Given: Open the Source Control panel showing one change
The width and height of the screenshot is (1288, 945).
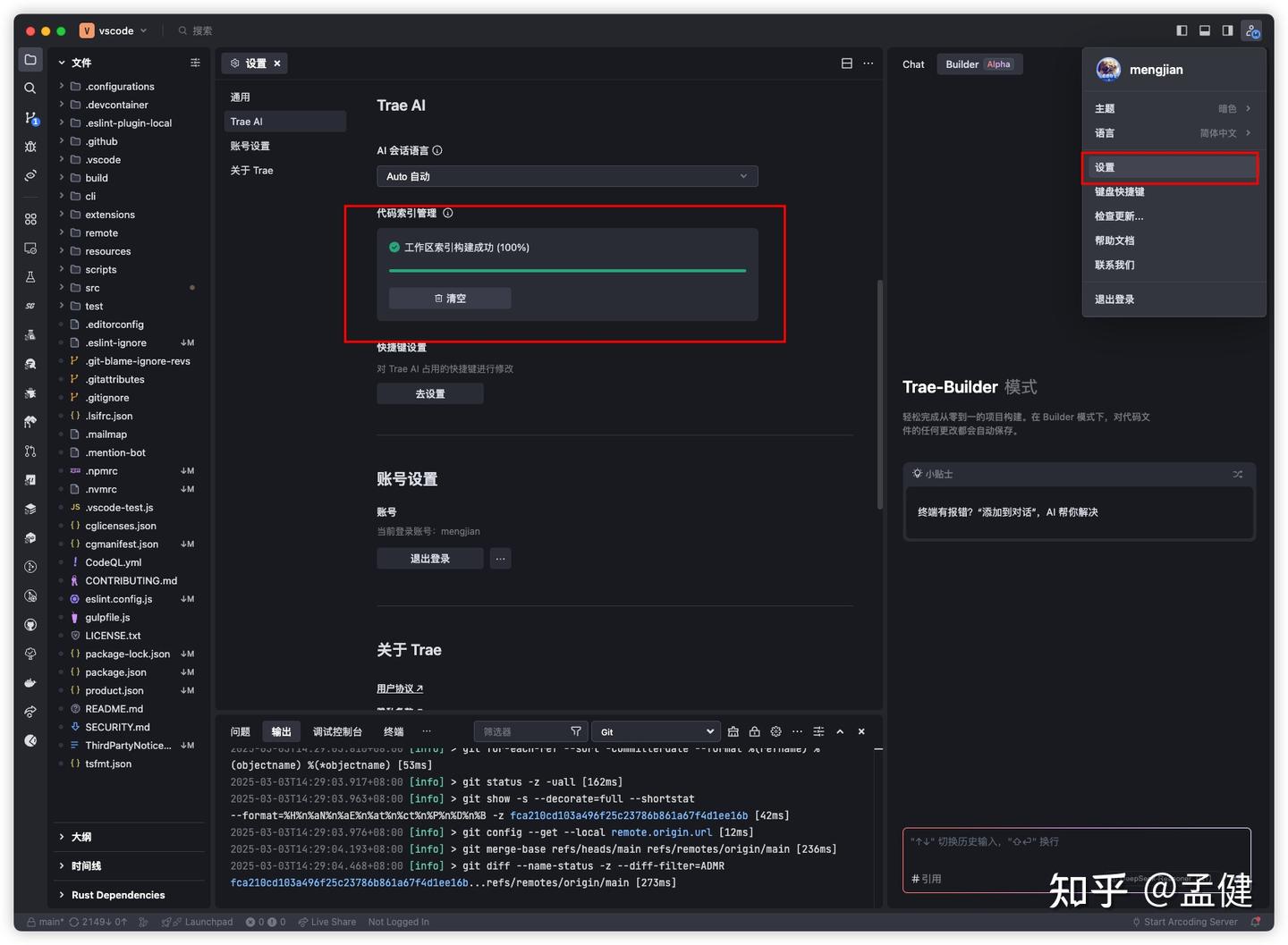Looking at the screenshot, I should tap(30, 117).
